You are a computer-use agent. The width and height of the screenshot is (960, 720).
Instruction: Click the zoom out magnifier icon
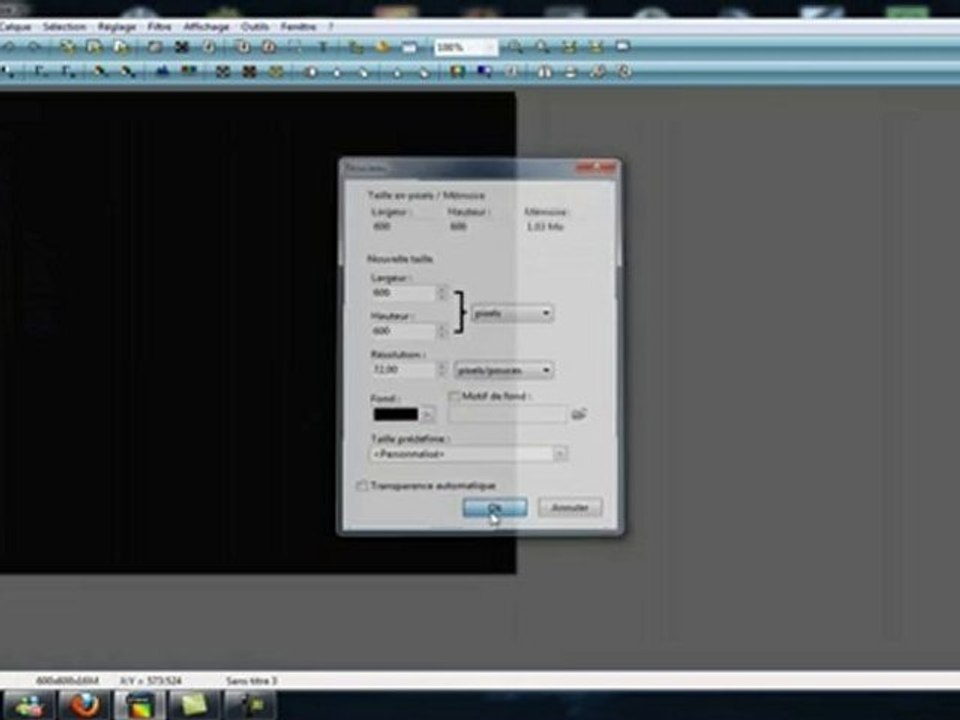click(542, 47)
